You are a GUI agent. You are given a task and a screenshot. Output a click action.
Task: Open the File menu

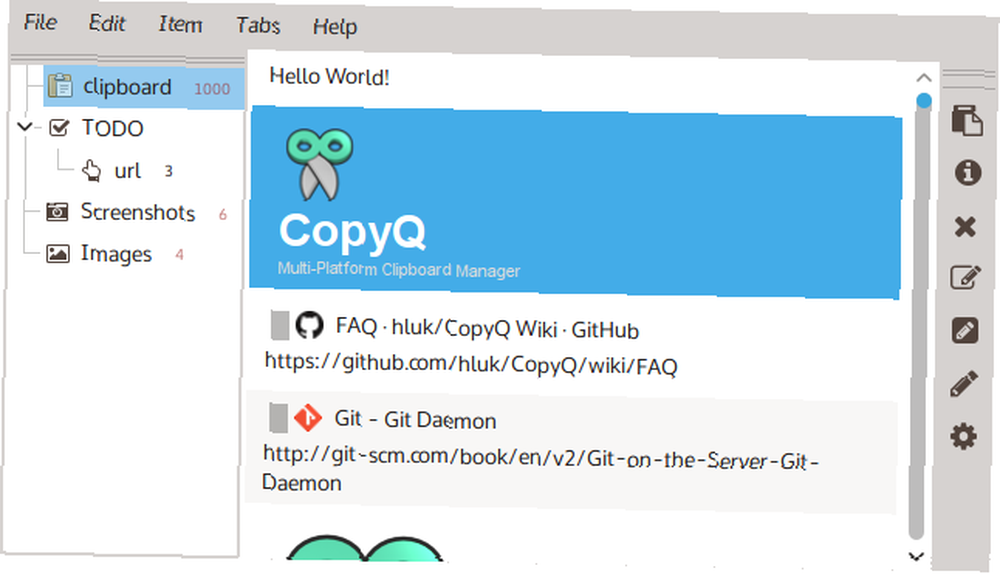tap(40, 22)
